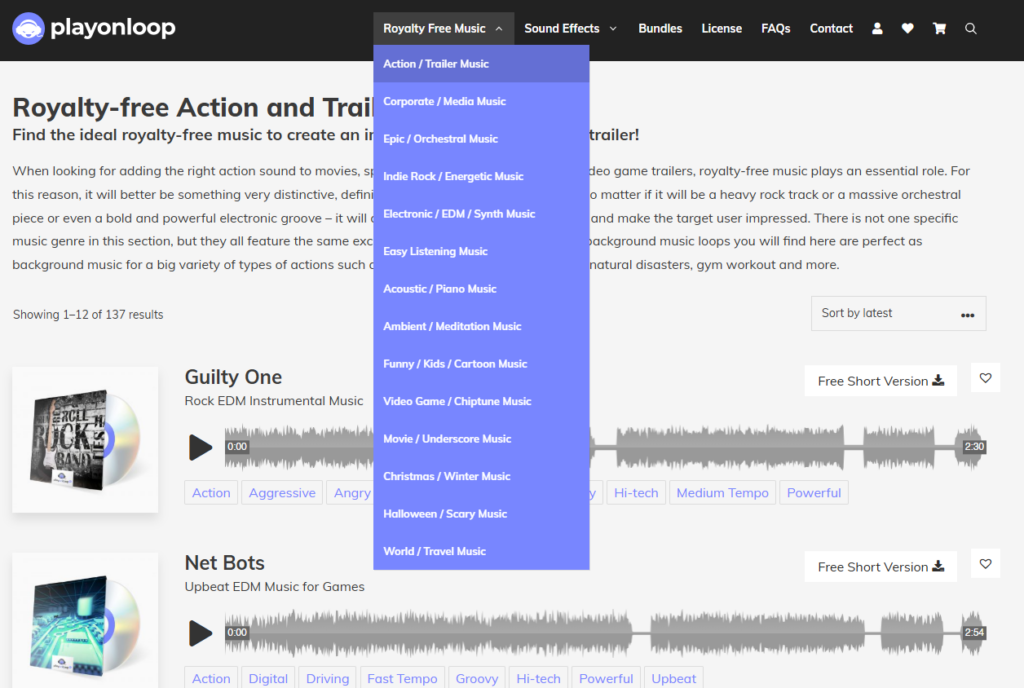
Task: Select Video Game / Chiptune Music
Action: pyautogui.click(x=481, y=401)
